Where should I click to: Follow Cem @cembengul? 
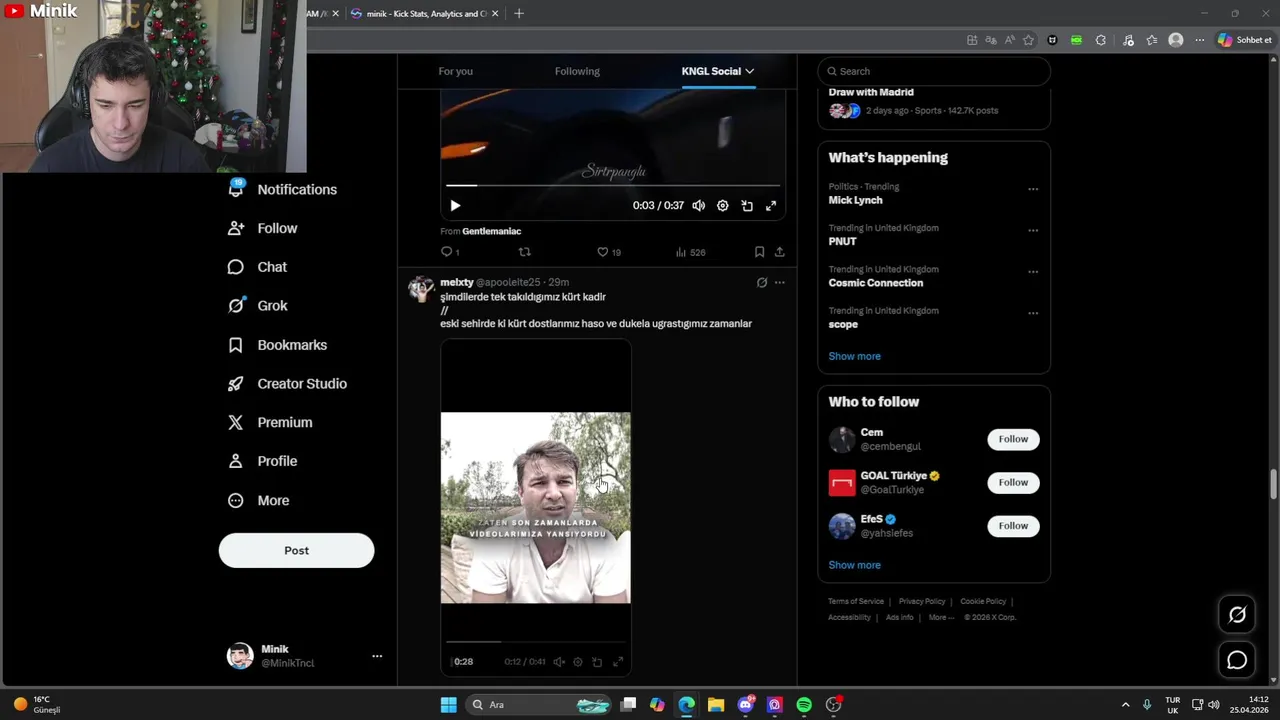(1013, 439)
